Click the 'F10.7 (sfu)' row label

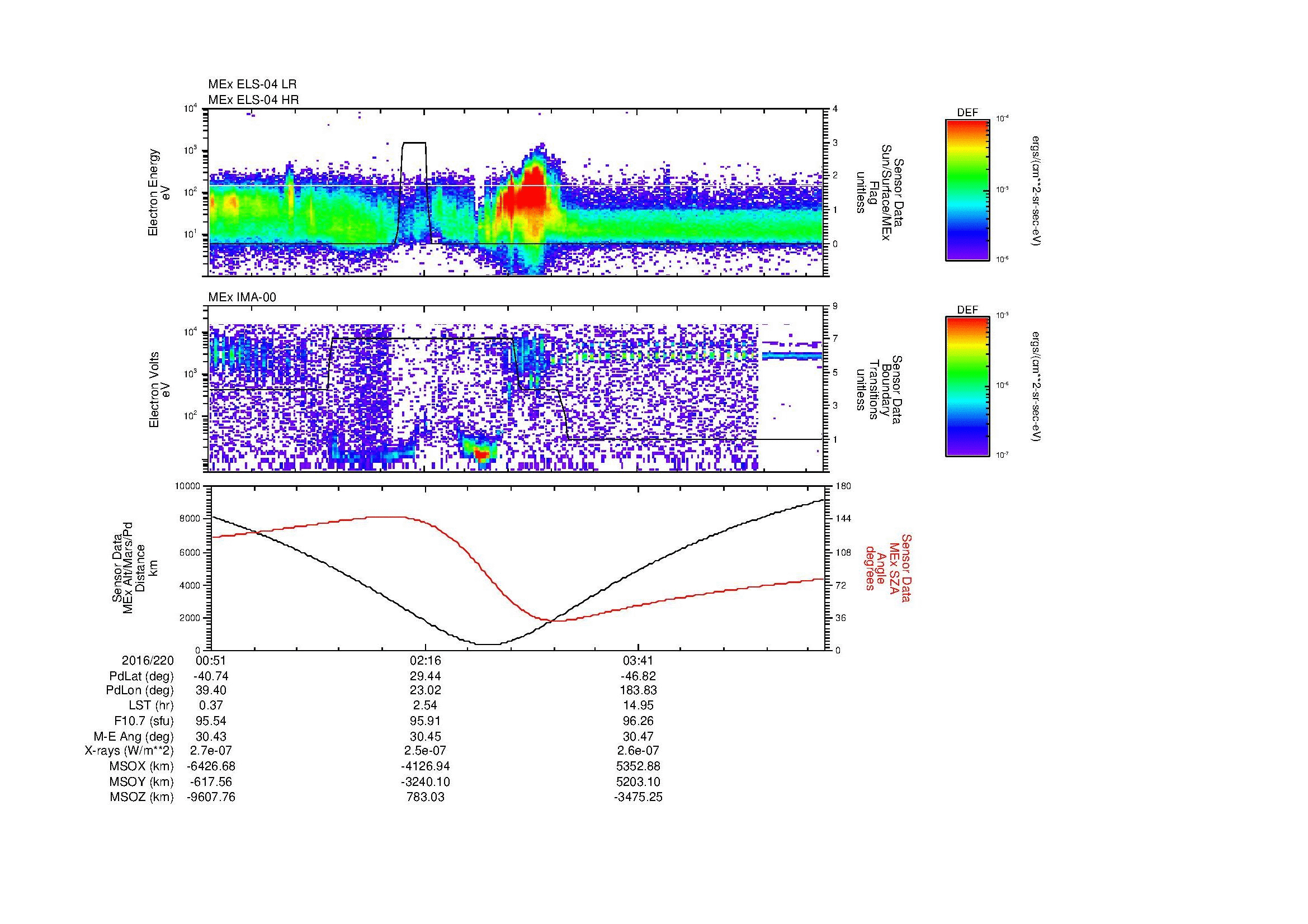(144, 721)
